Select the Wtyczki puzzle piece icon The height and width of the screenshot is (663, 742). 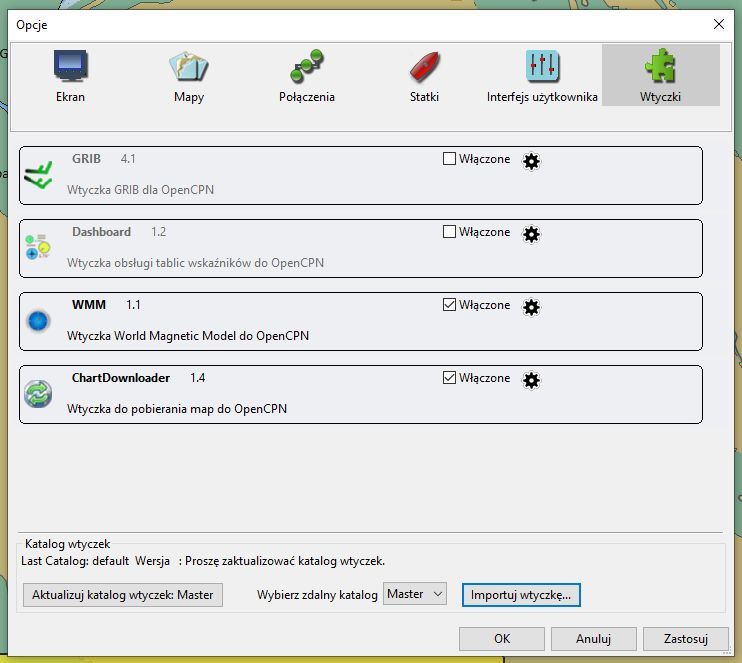(660, 65)
